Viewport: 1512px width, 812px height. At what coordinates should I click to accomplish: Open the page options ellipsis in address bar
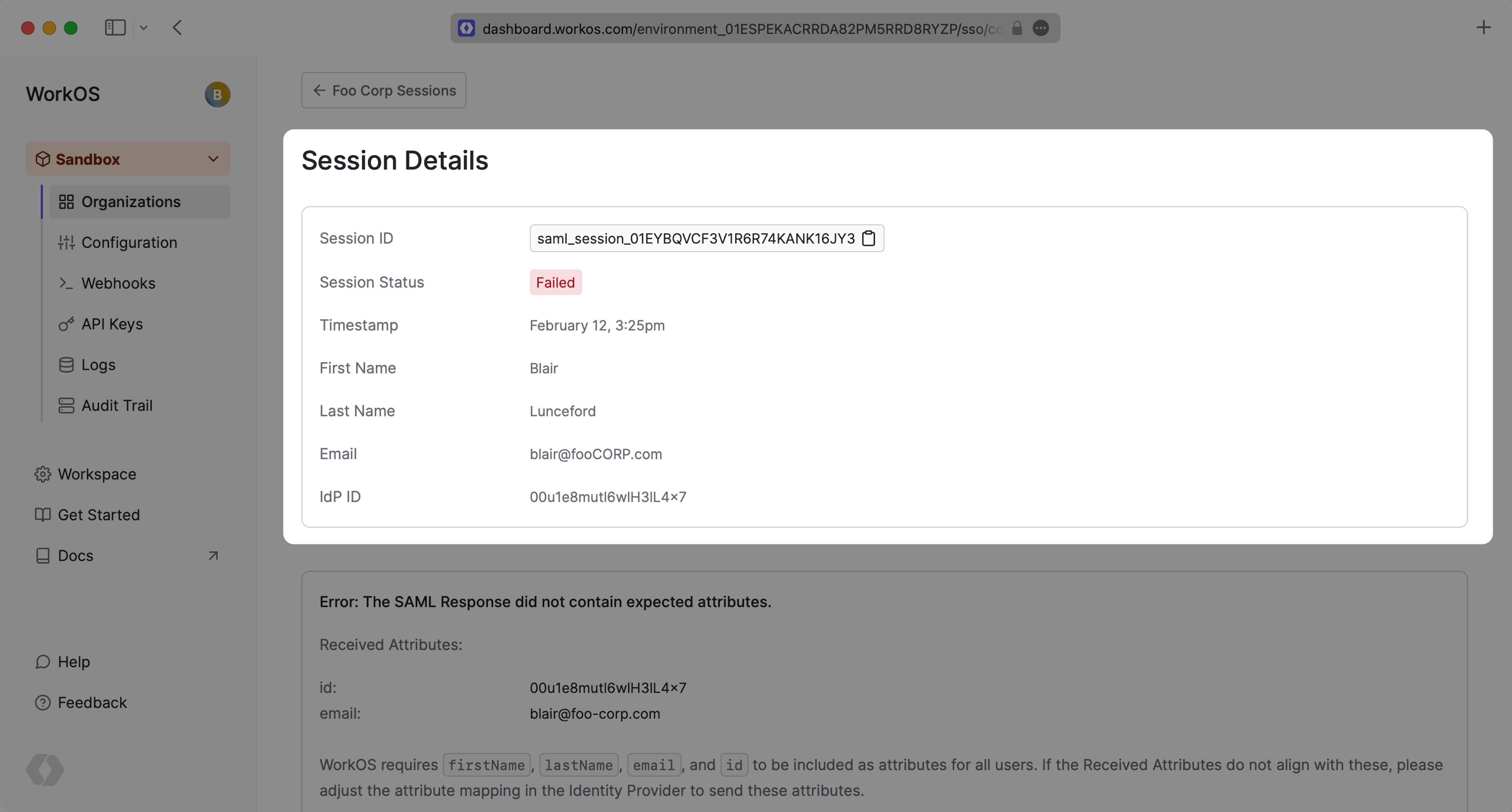[1041, 28]
